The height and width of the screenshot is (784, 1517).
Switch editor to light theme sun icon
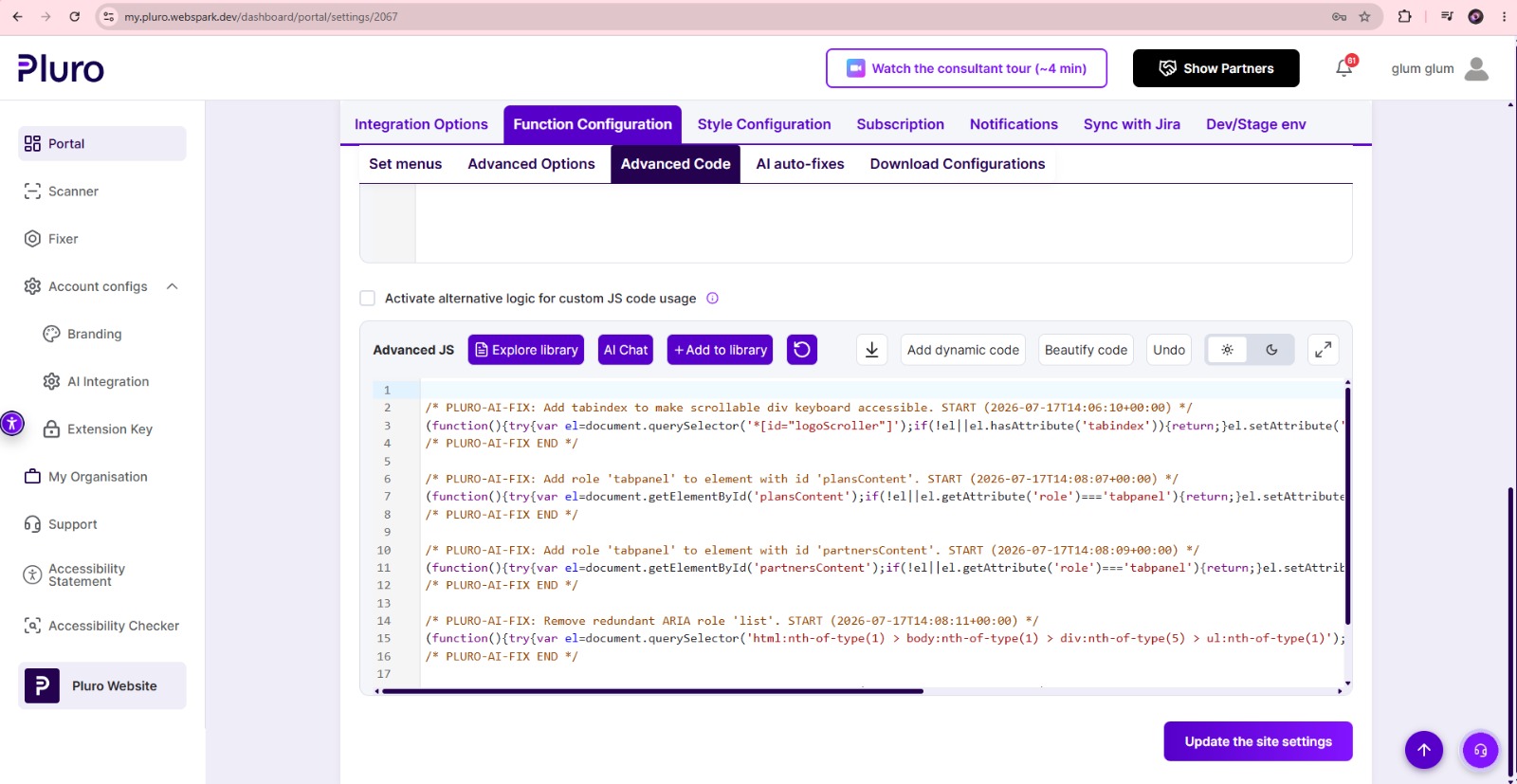(x=1227, y=350)
